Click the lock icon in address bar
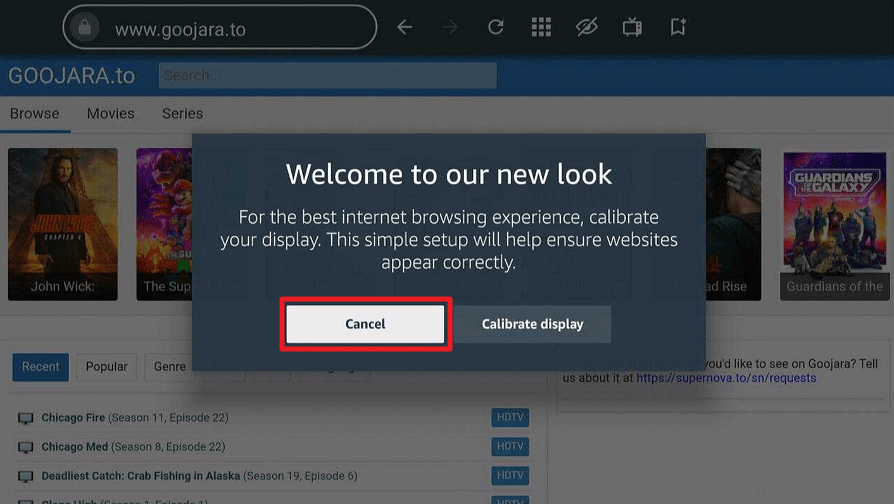The width and height of the screenshot is (894, 504). [x=85, y=27]
